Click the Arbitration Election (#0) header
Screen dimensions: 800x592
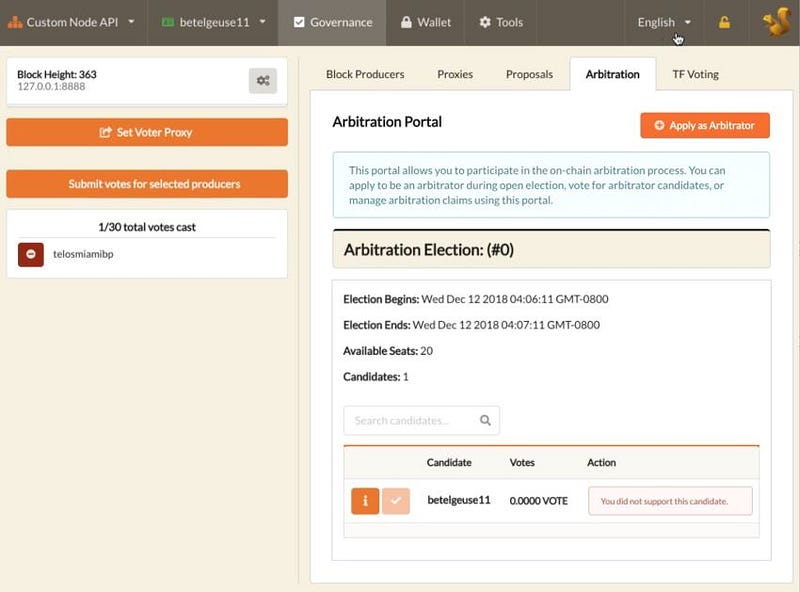click(551, 250)
